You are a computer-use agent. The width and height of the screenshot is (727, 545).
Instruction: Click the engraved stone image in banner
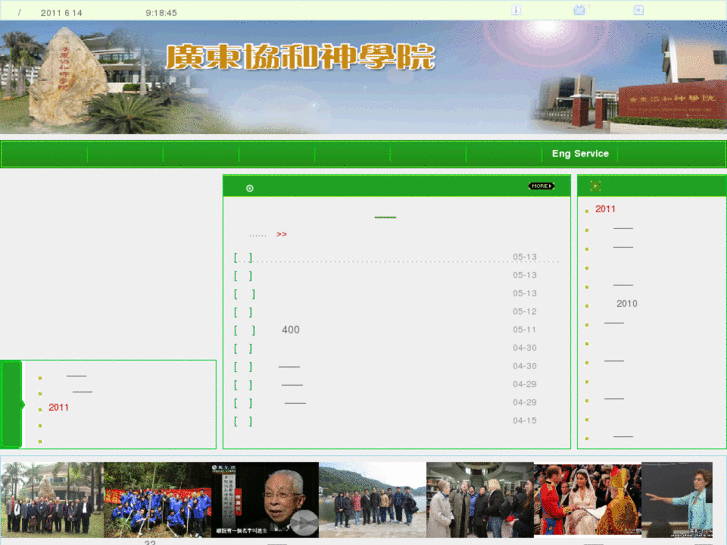click(66, 77)
